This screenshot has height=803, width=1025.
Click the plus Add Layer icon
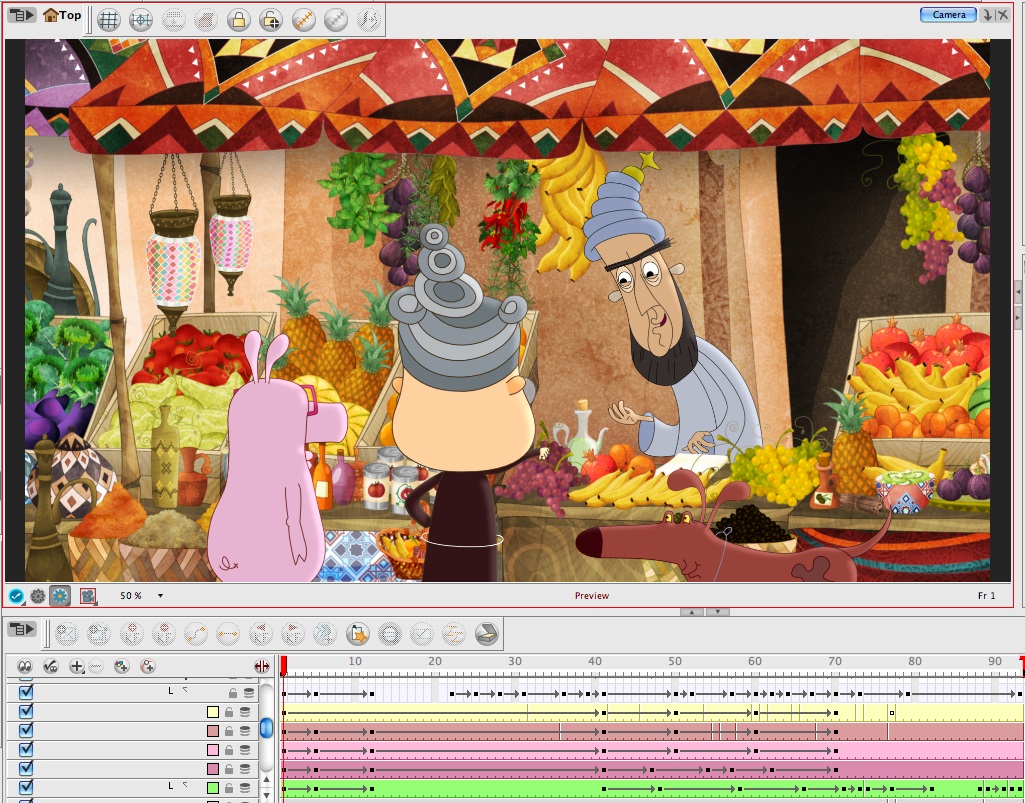point(77,666)
